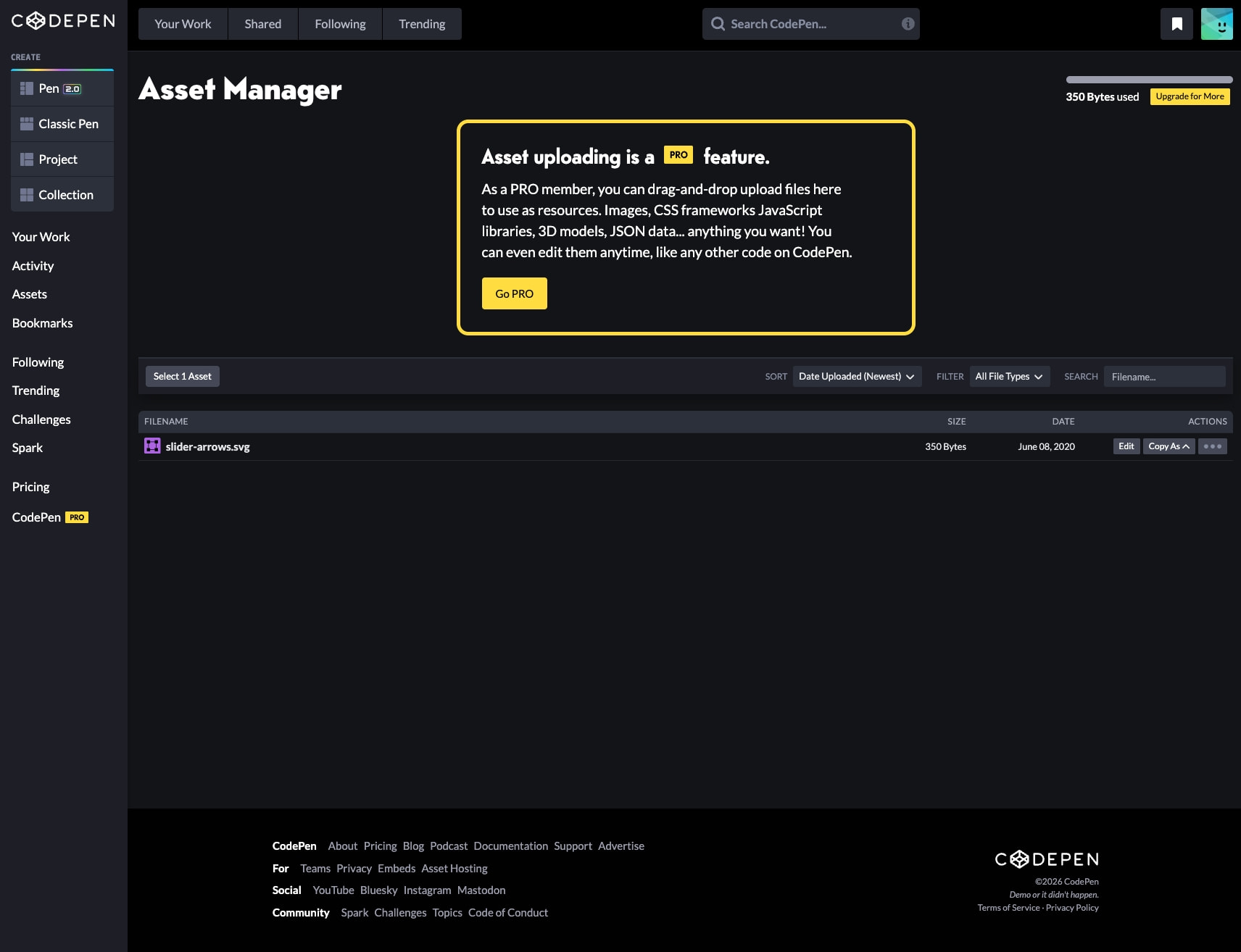The image size is (1241, 952).
Task: Click the storage usage progress bar
Action: click(x=1150, y=80)
